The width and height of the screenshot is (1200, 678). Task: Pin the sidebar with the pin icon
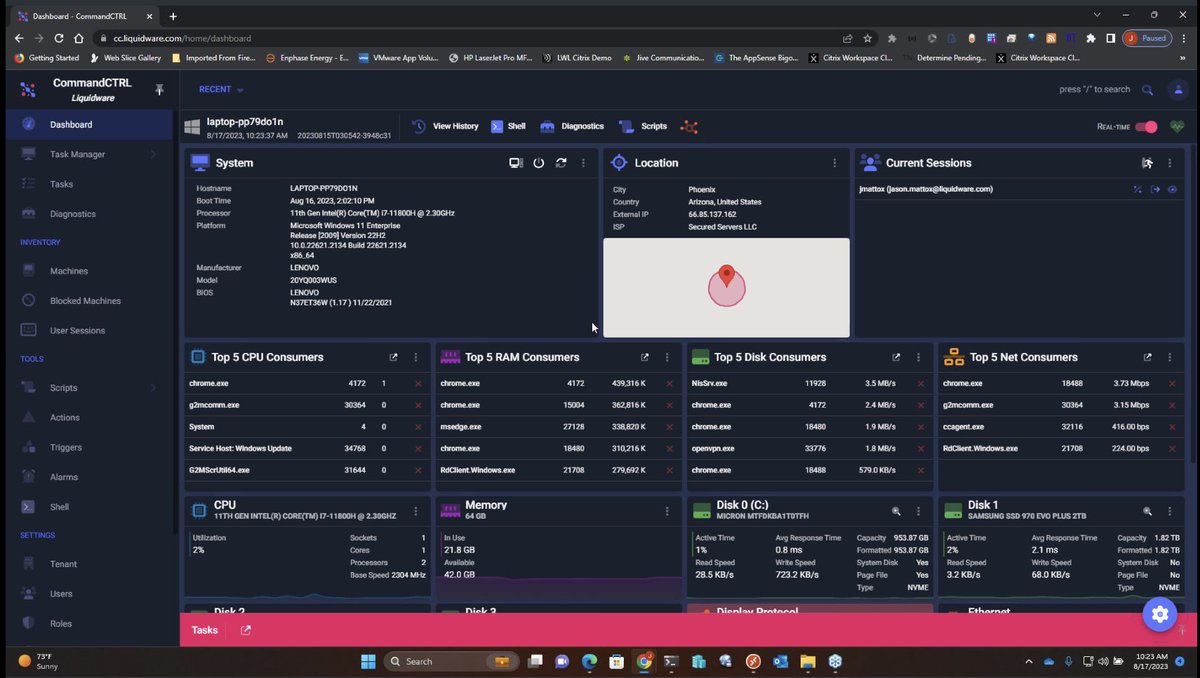point(159,90)
